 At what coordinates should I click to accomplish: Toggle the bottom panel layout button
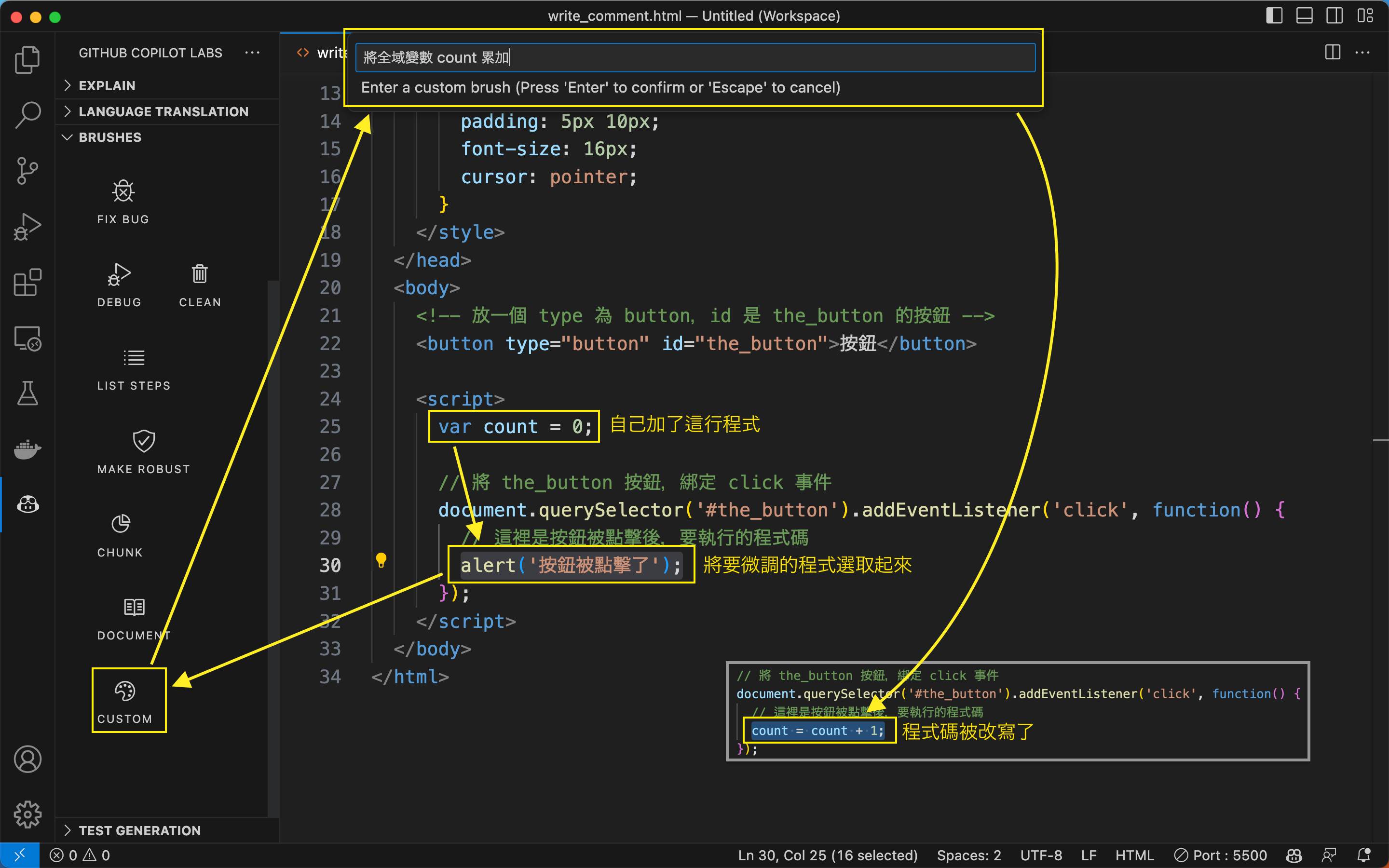(1304, 15)
